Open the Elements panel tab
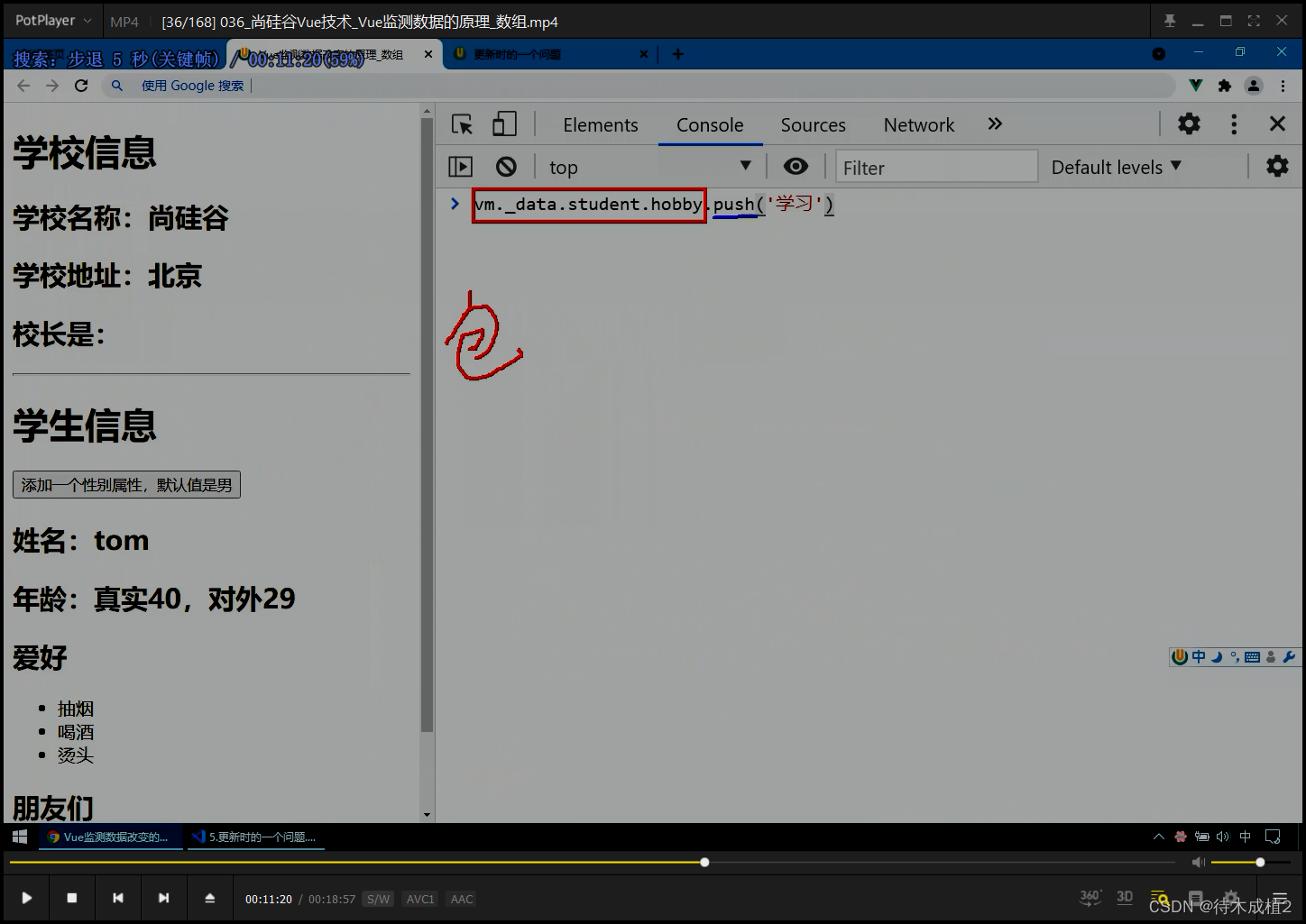Screen dimensions: 1306x924 click(601, 125)
